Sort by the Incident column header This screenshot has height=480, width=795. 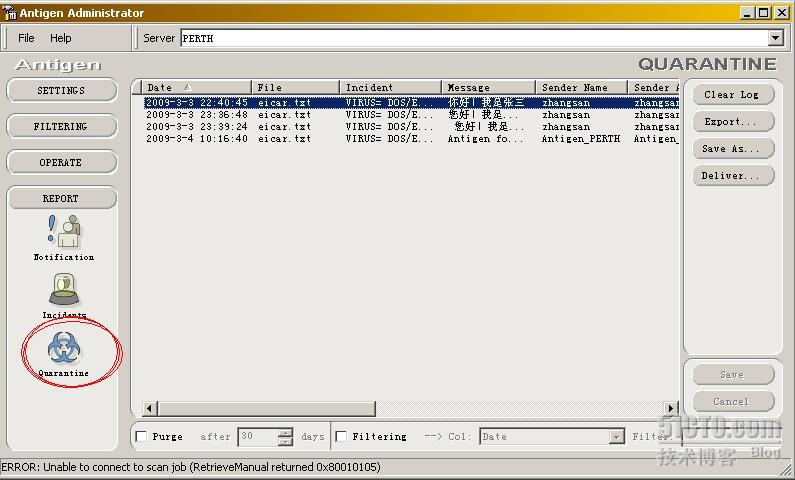pyautogui.click(x=391, y=87)
